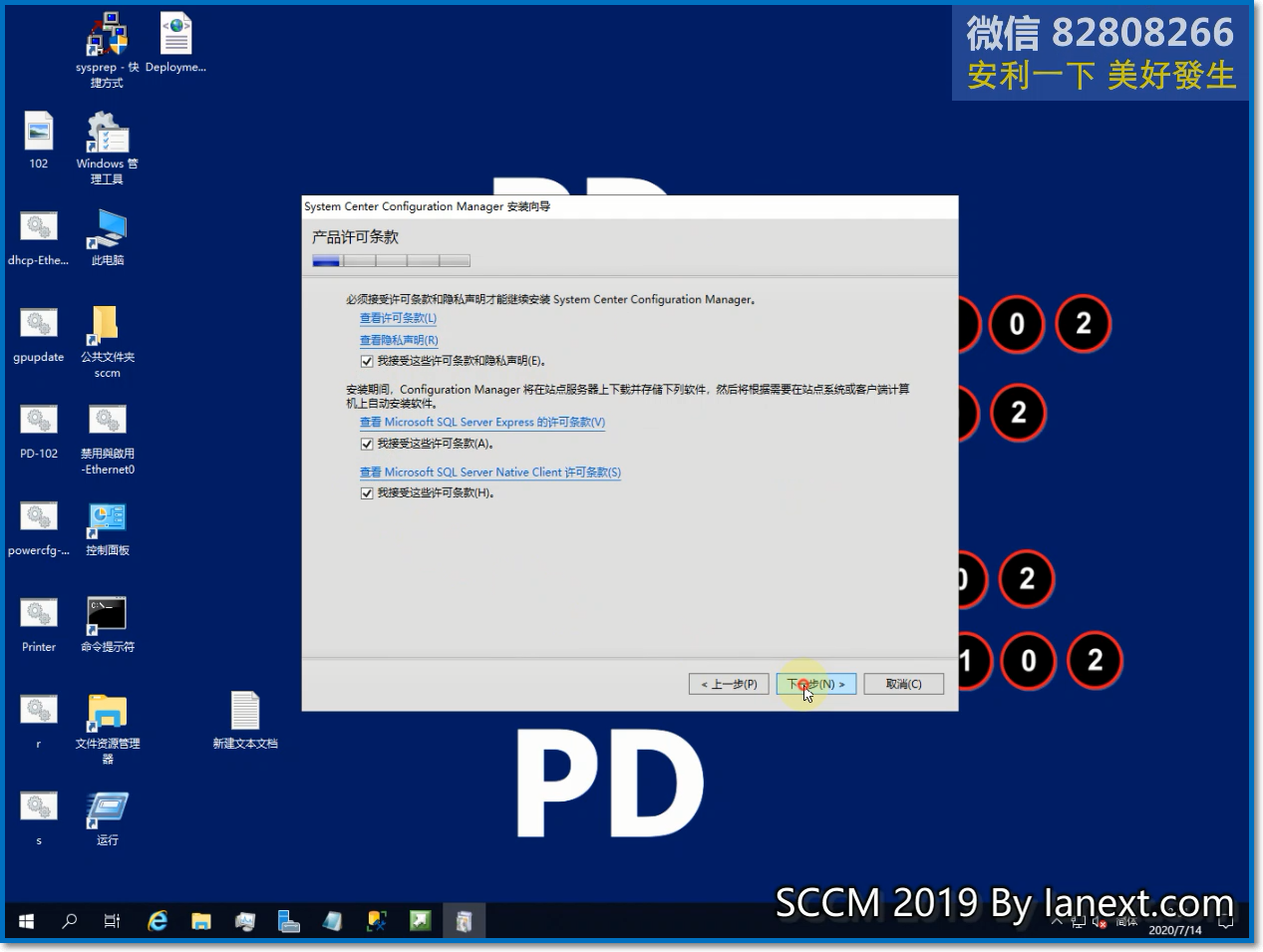Click the green arrow taskbar icon
Viewport: 1263px width, 952px height.
pyautogui.click(x=420, y=921)
